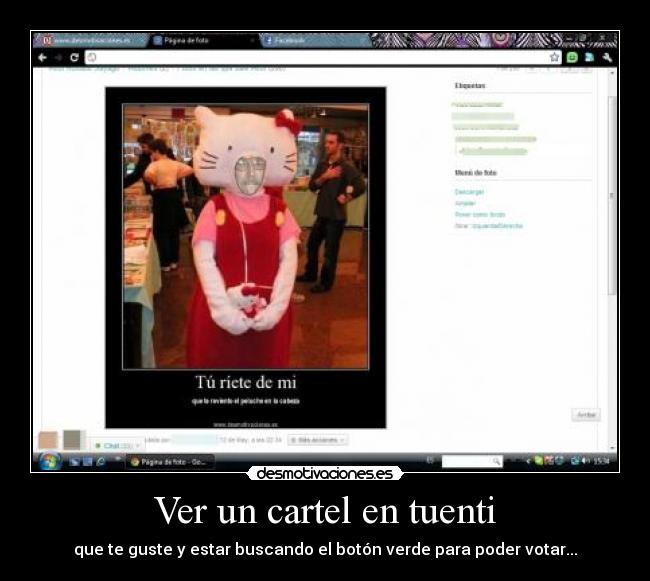Viewport: 650px width, 581px height.
Task: Bookmark the page with the star icon
Action: (554, 57)
